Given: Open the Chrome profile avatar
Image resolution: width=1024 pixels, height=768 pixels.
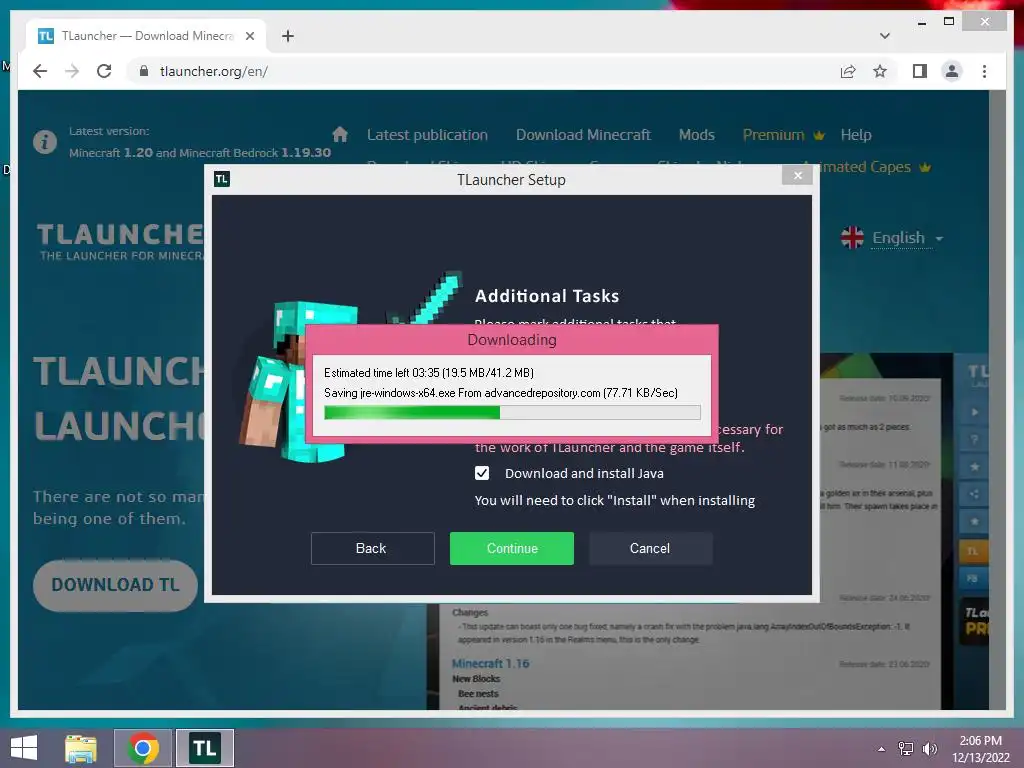Looking at the screenshot, I should (952, 71).
